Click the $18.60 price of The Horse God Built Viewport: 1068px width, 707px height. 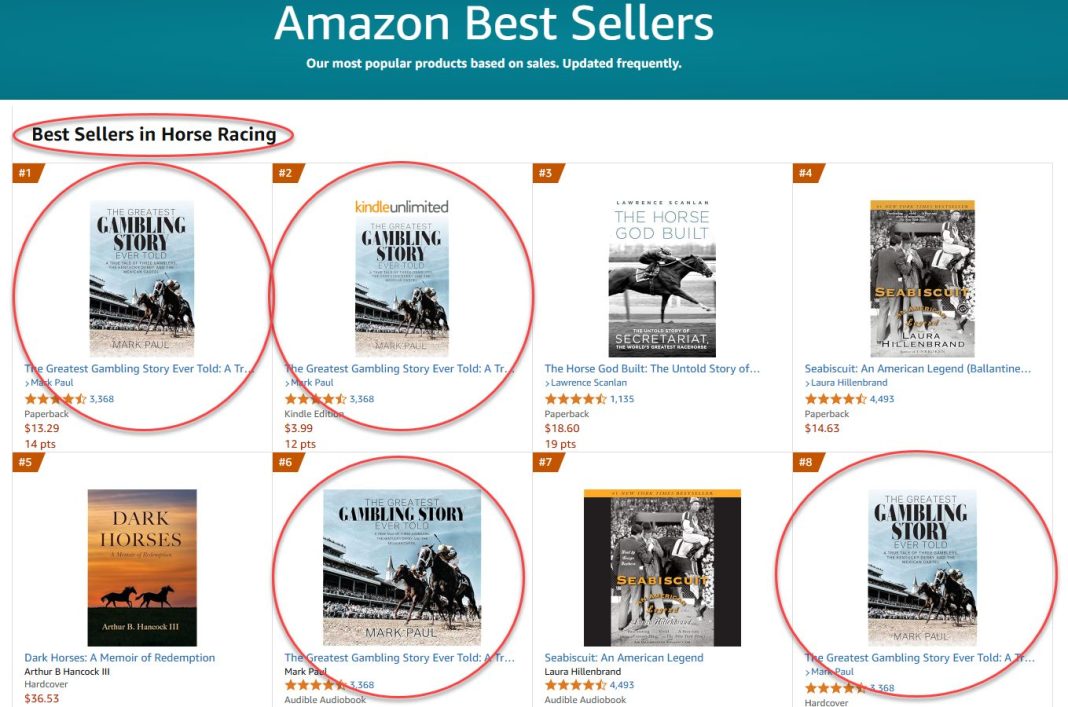561,429
